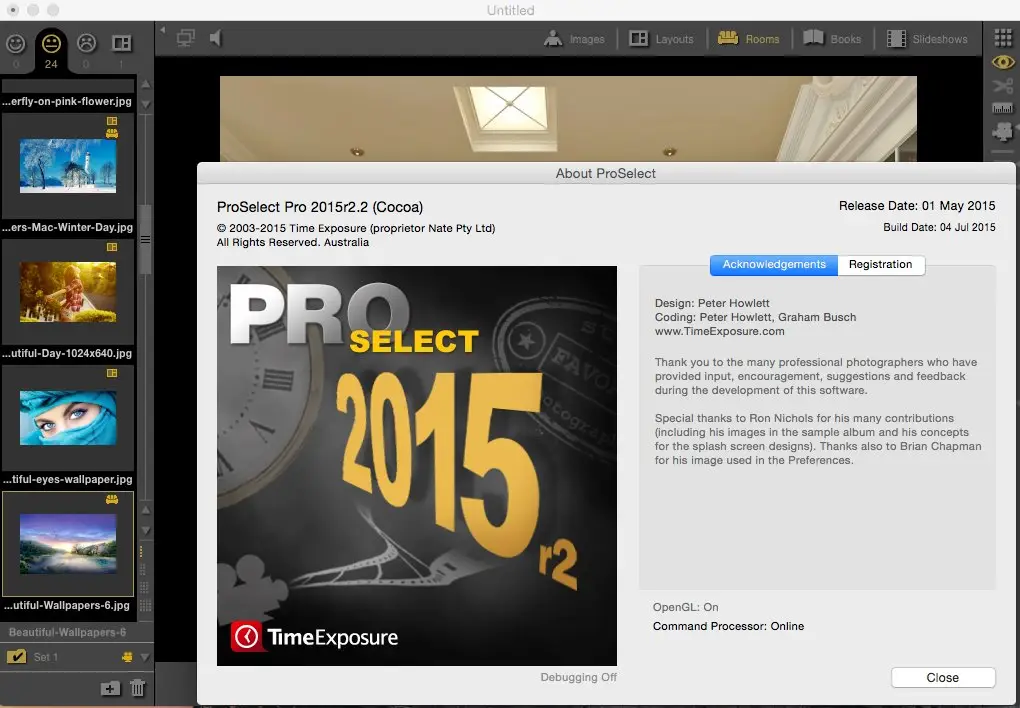Click layout badge on Winter-Day thumbnail
Viewport: 1020px width, 708px height.
[x=112, y=121]
